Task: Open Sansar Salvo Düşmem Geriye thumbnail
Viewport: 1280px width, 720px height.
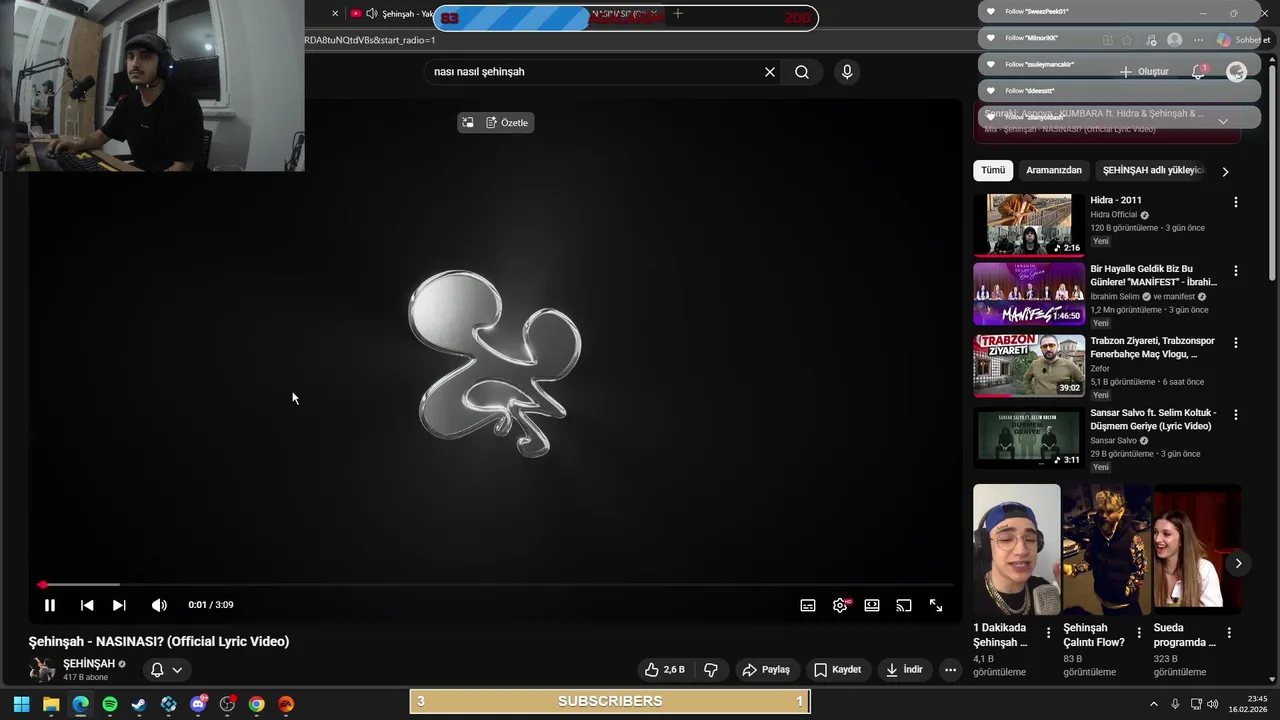Action: [x=1029, y=438]
